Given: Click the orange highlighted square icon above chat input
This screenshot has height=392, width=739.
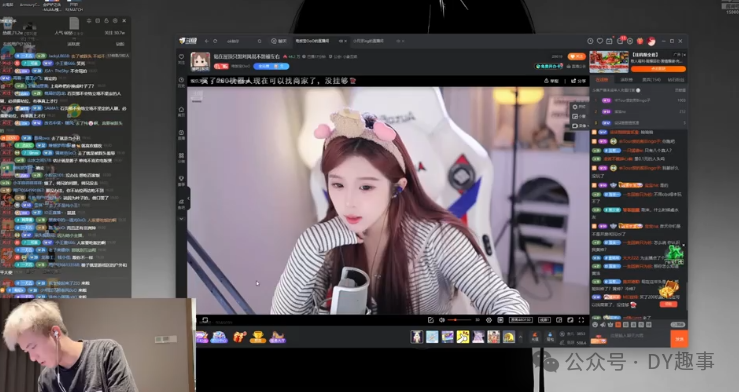Looking at the screenshot, I should click(x=618, y=325).
